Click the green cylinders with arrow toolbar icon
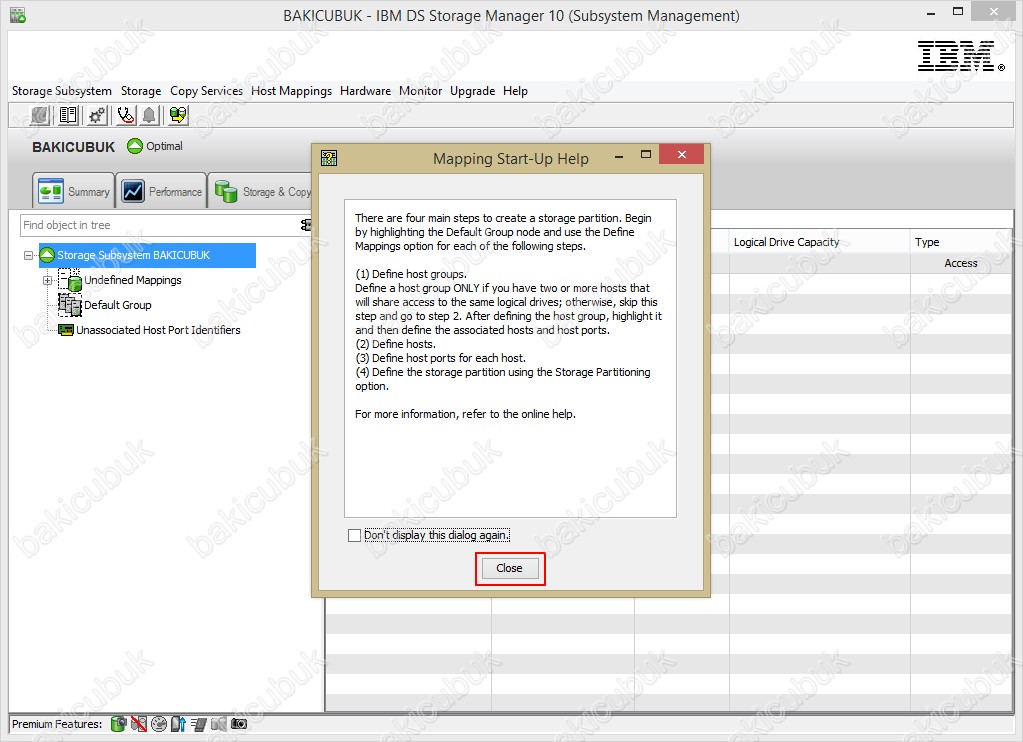 [x=177, y=116]
